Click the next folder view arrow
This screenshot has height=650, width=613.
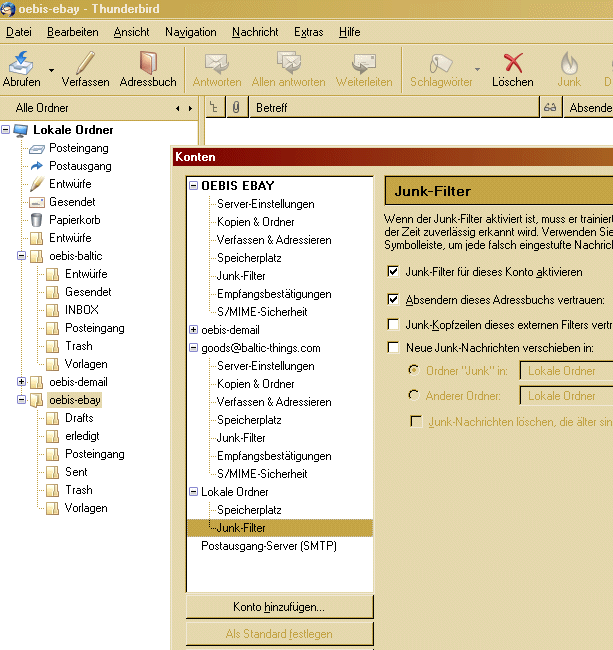coord(190,108)
